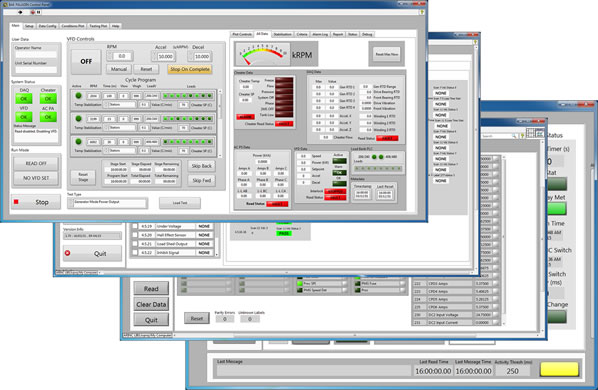Screen dimensions: 598x390
Task: Toggle the VFD OFF power button
Action: (86, 61)
